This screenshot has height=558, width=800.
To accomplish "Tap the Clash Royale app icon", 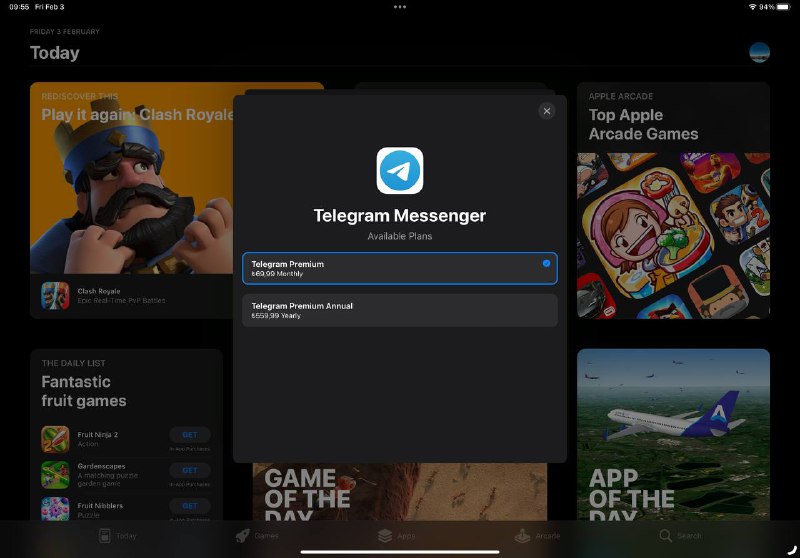I will (55, 296).
